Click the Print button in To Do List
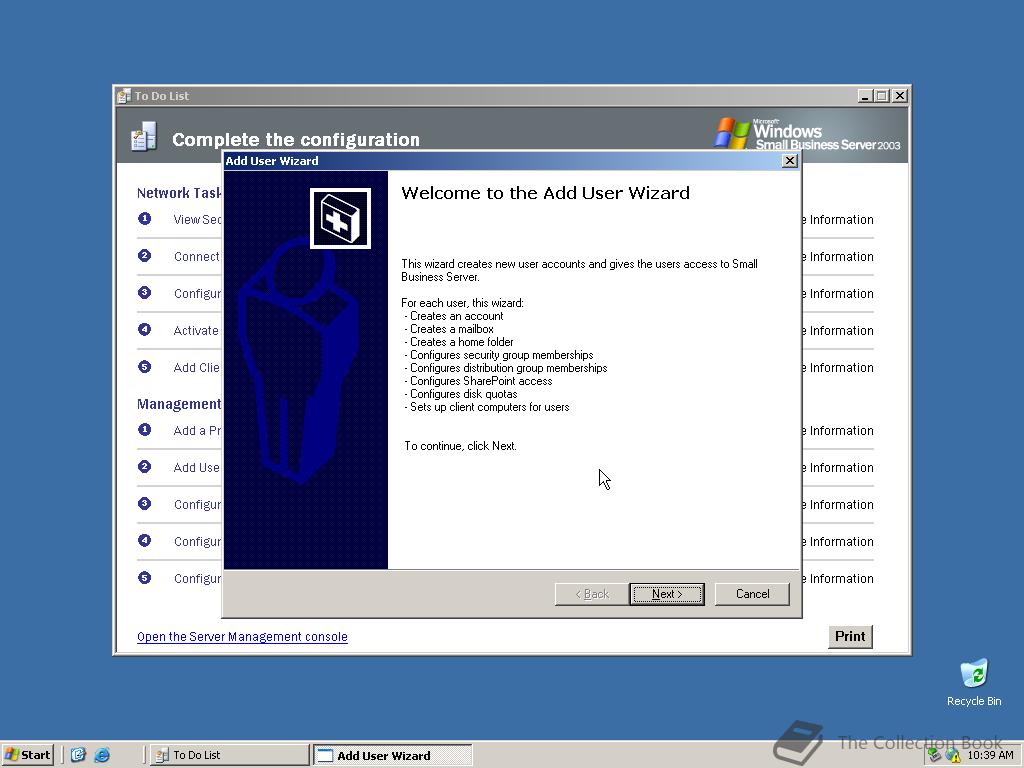 coord(850,636)
